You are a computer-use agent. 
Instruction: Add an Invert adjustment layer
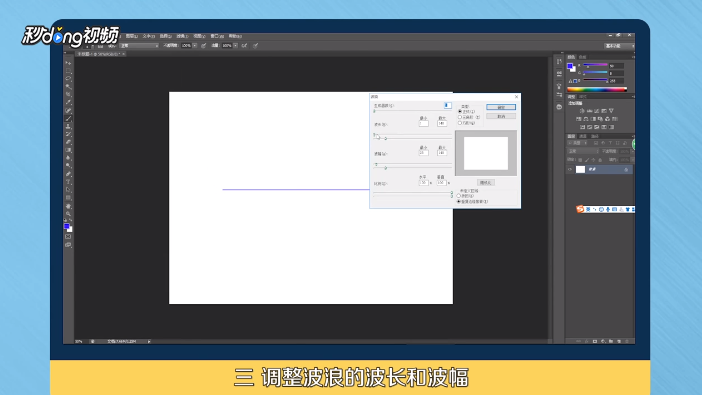[x=582, y=127]
